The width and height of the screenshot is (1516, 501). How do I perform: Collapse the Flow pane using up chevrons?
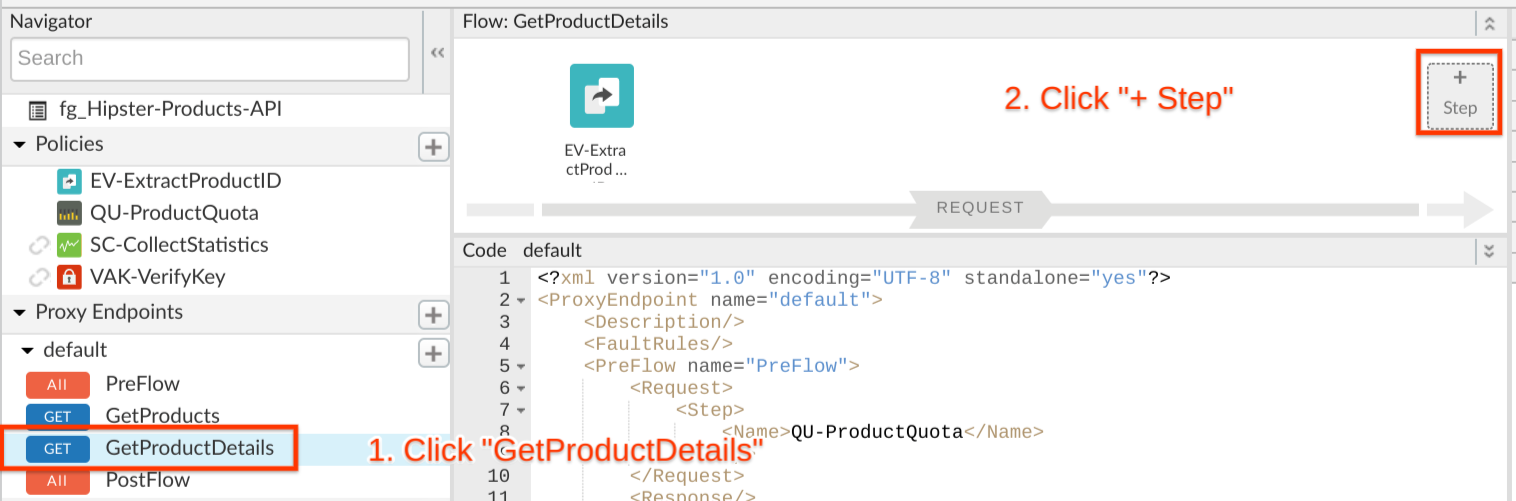(x=1489, y=23)
